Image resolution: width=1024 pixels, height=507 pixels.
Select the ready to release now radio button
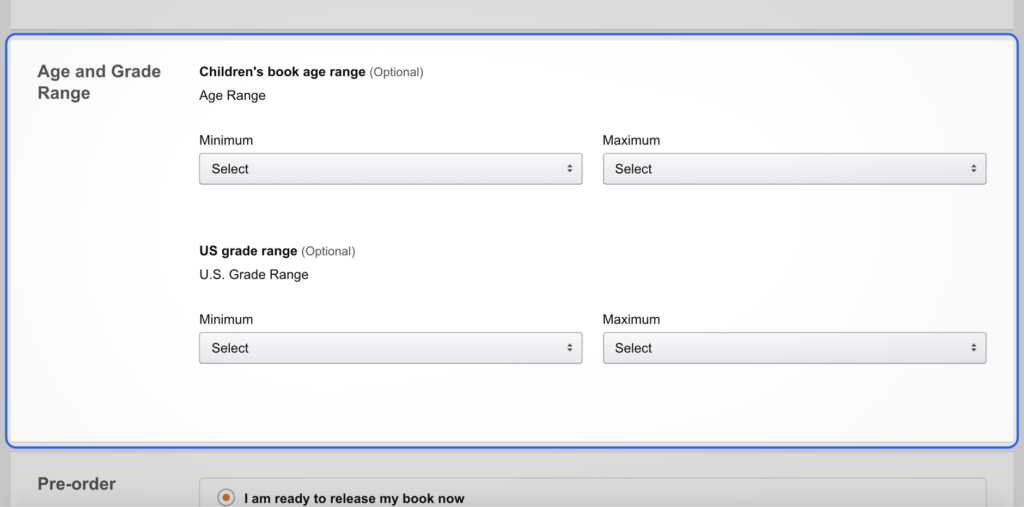[226, 498]
